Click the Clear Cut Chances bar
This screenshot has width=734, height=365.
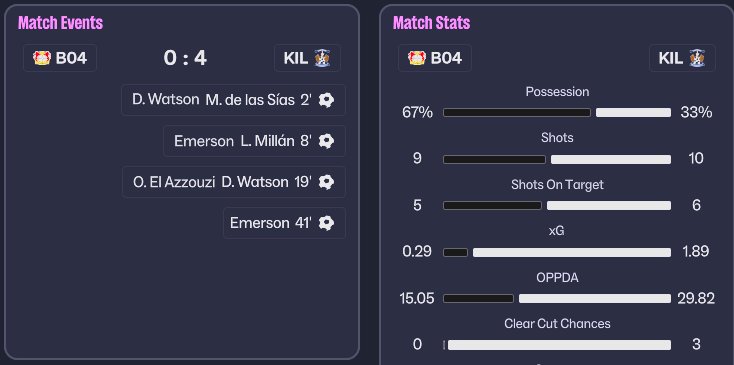[557, 345]
